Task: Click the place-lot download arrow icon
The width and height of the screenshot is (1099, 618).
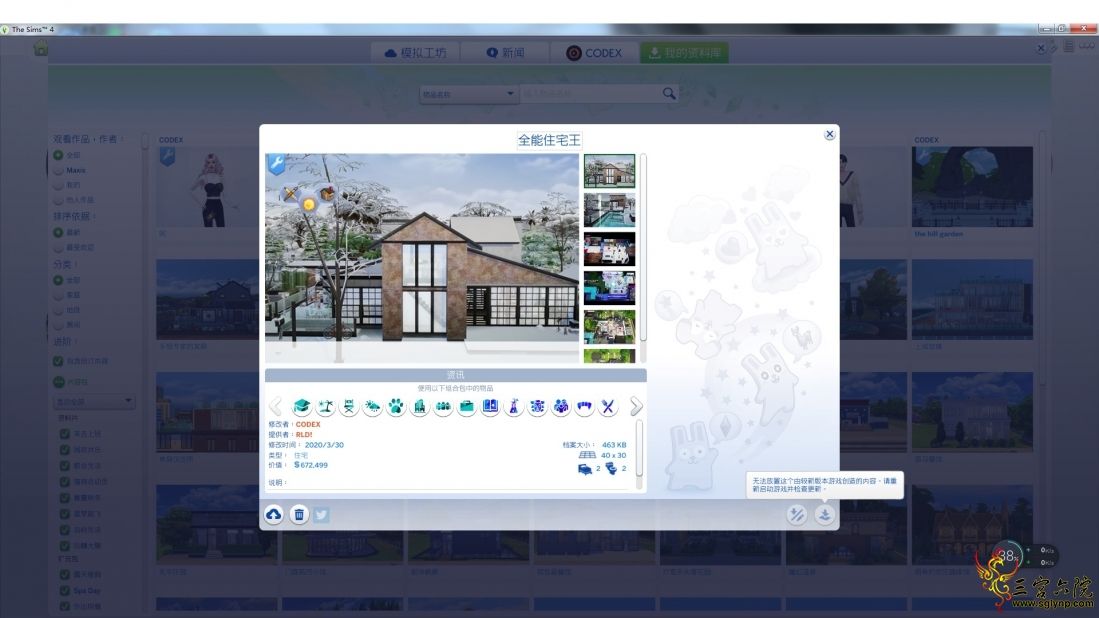Action: (824, 515)
